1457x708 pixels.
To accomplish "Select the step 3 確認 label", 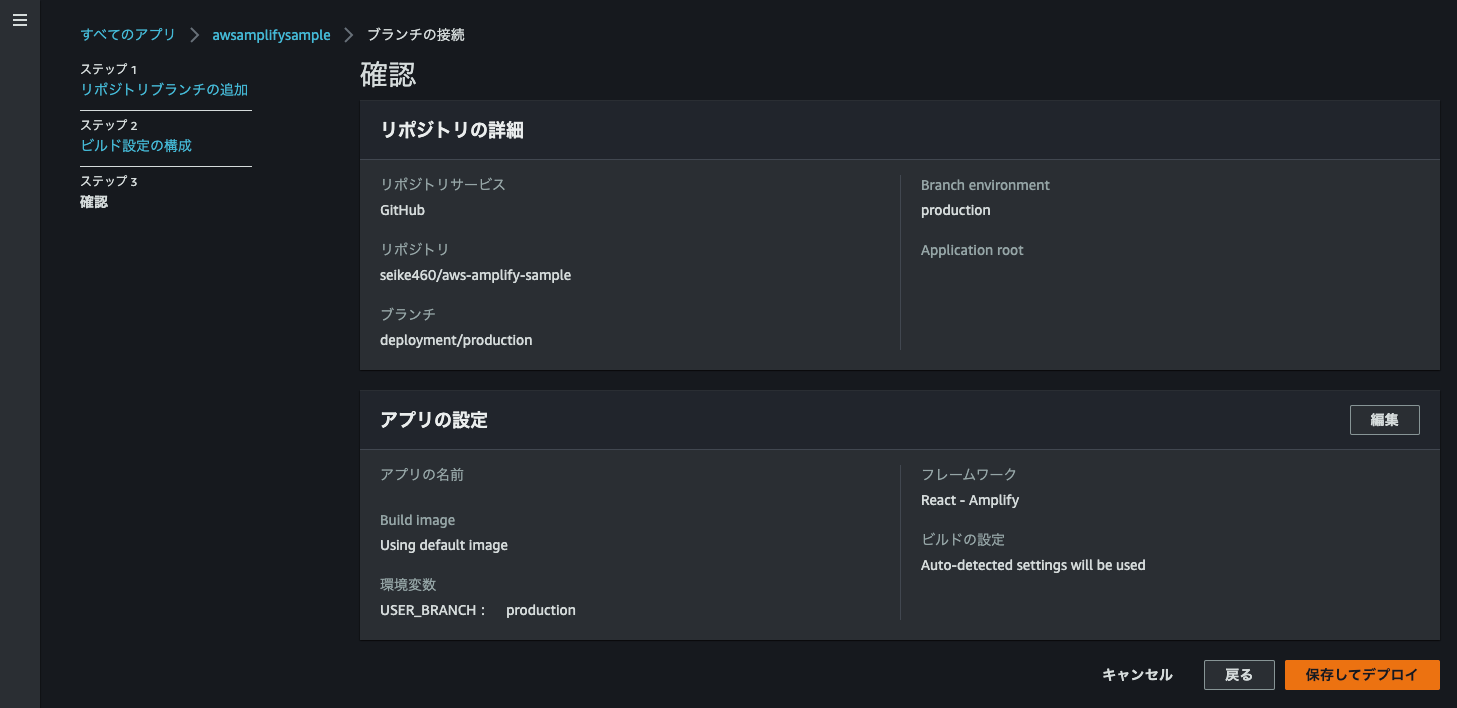I will click(x=94, y=201).
